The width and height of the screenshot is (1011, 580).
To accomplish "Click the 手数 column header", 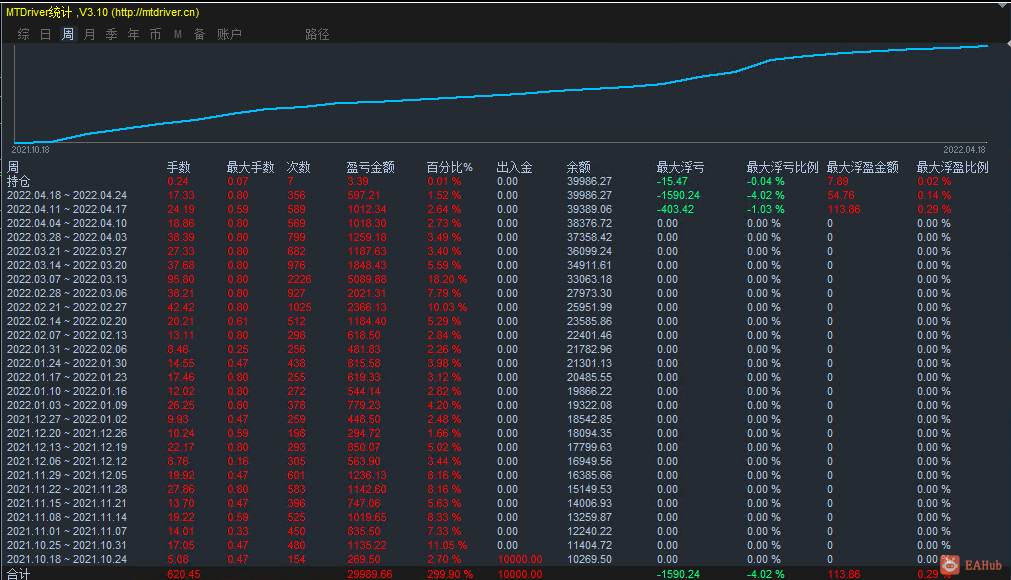I will [179, 168].
